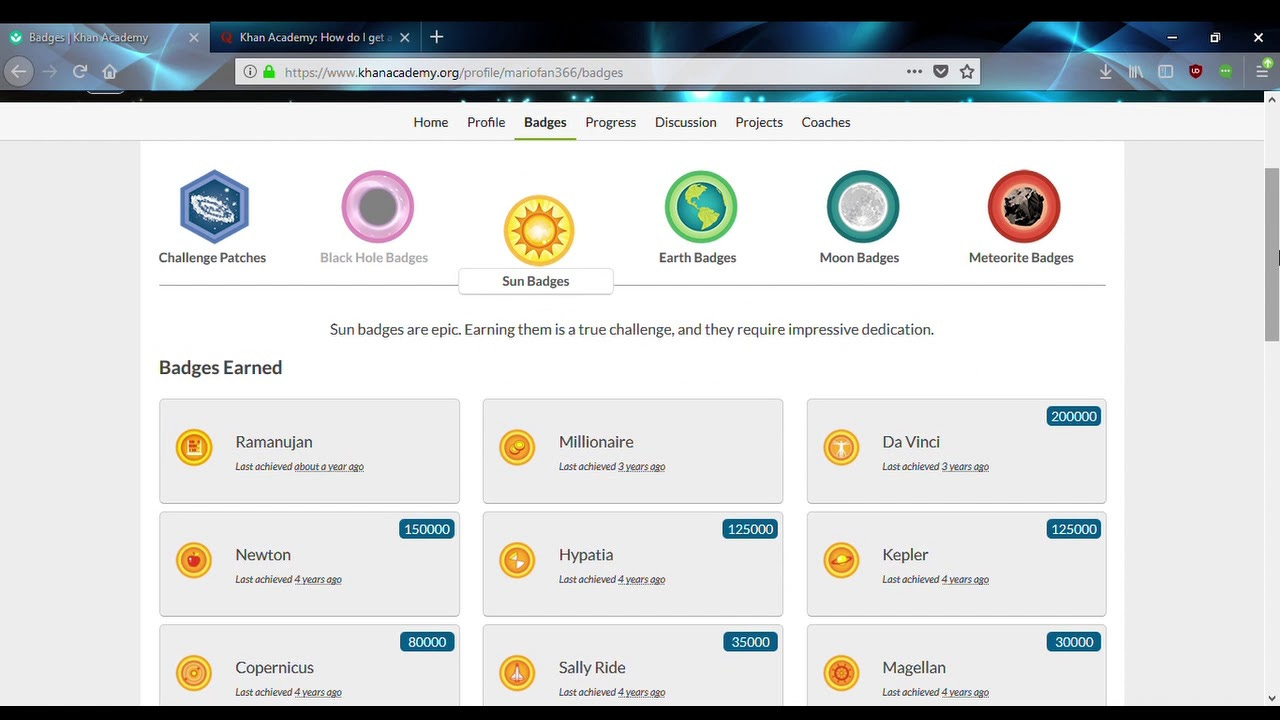Bookmark this page with the star icon
The image size is (1280, 720).
click(967, 71)
